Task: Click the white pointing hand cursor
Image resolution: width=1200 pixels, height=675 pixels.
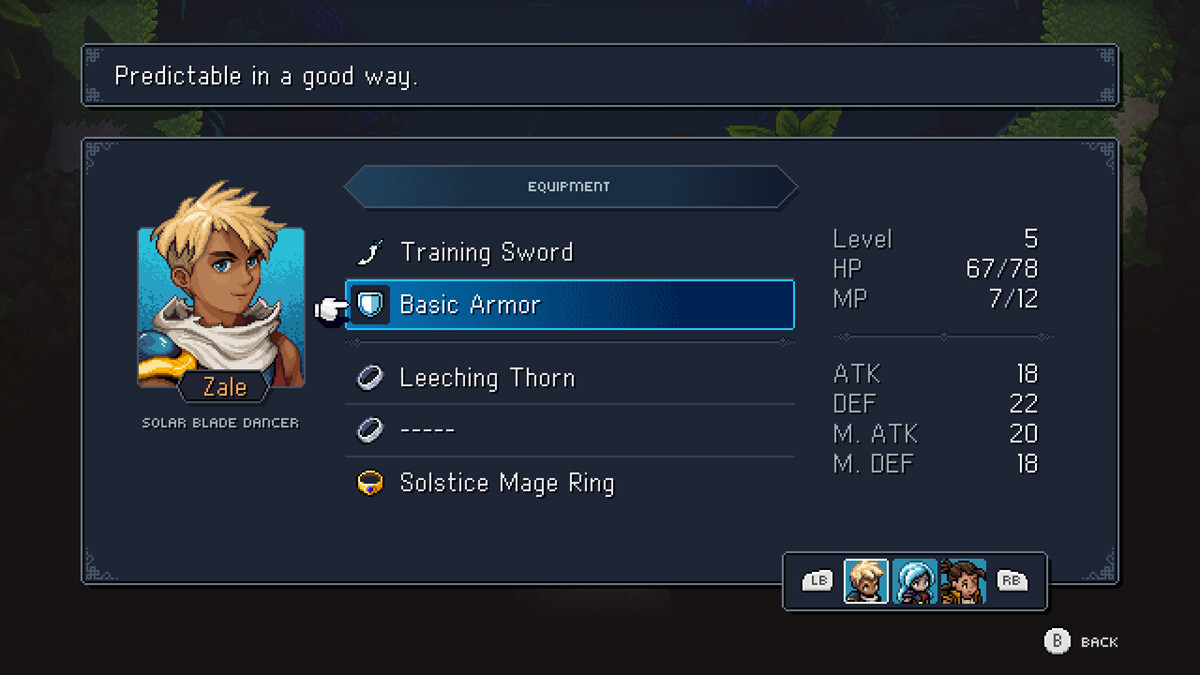Action: click(329, 309)
